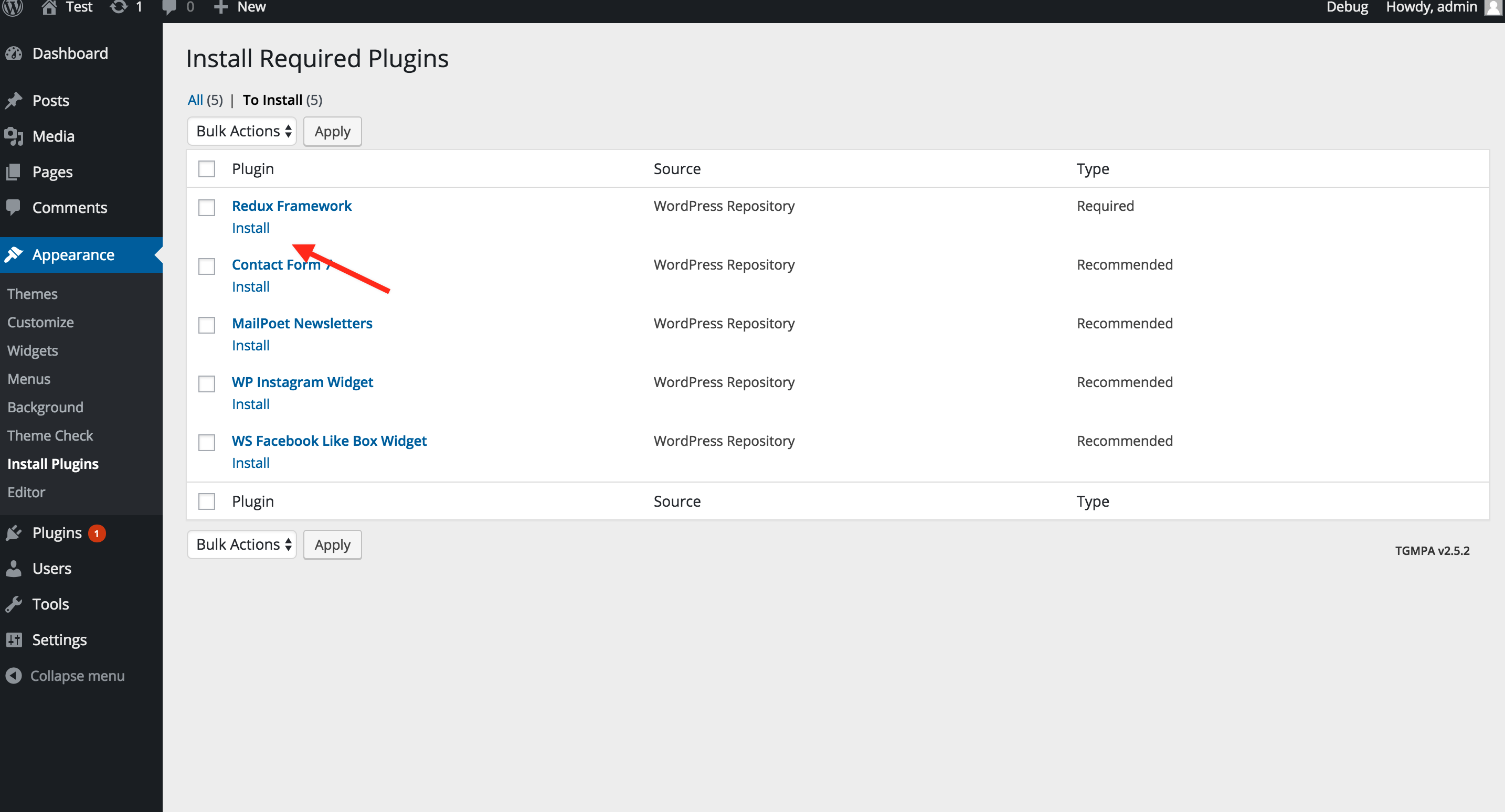
Task: Click the Pages icon in the sidebar
Action: [14, 172]
